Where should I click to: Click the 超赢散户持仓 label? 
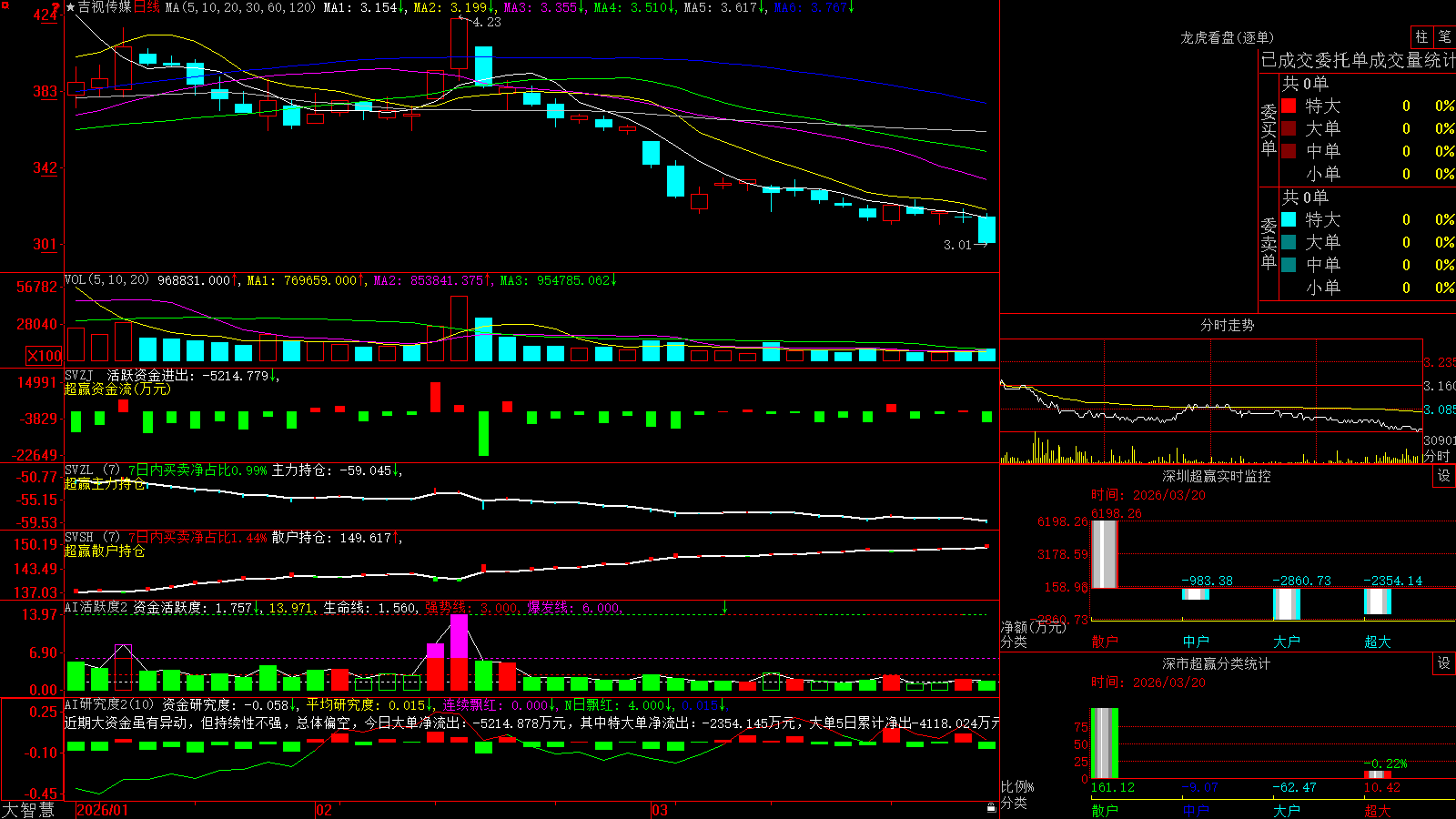coord(105,551)
